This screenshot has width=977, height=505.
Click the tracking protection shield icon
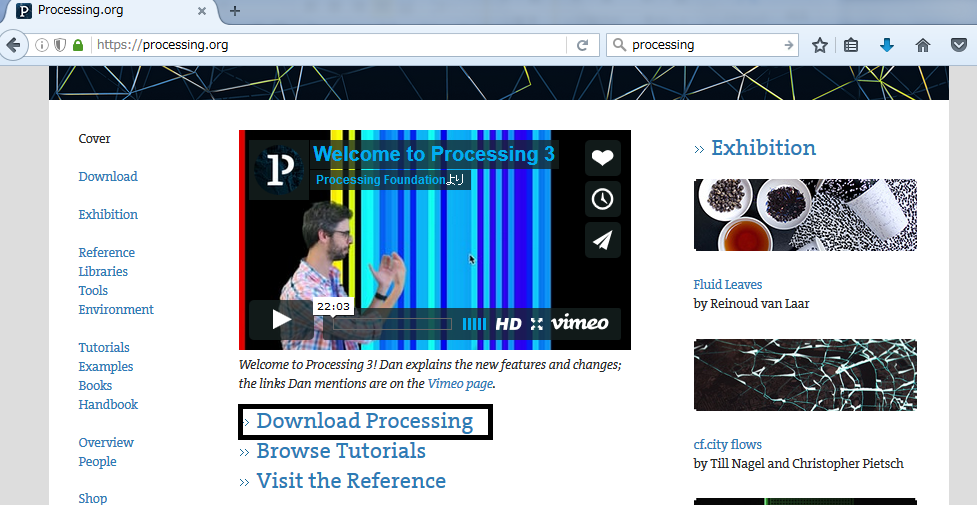coord(60,45)
